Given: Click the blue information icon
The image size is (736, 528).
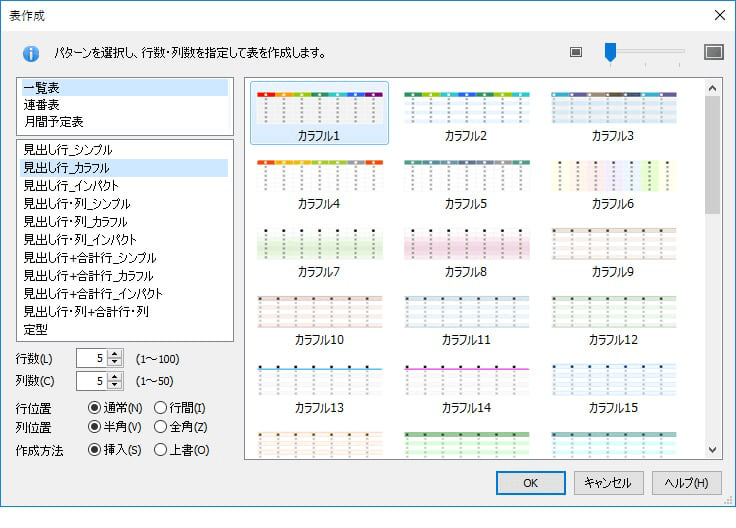Looking at the screenshot, I should pos(31,53).
